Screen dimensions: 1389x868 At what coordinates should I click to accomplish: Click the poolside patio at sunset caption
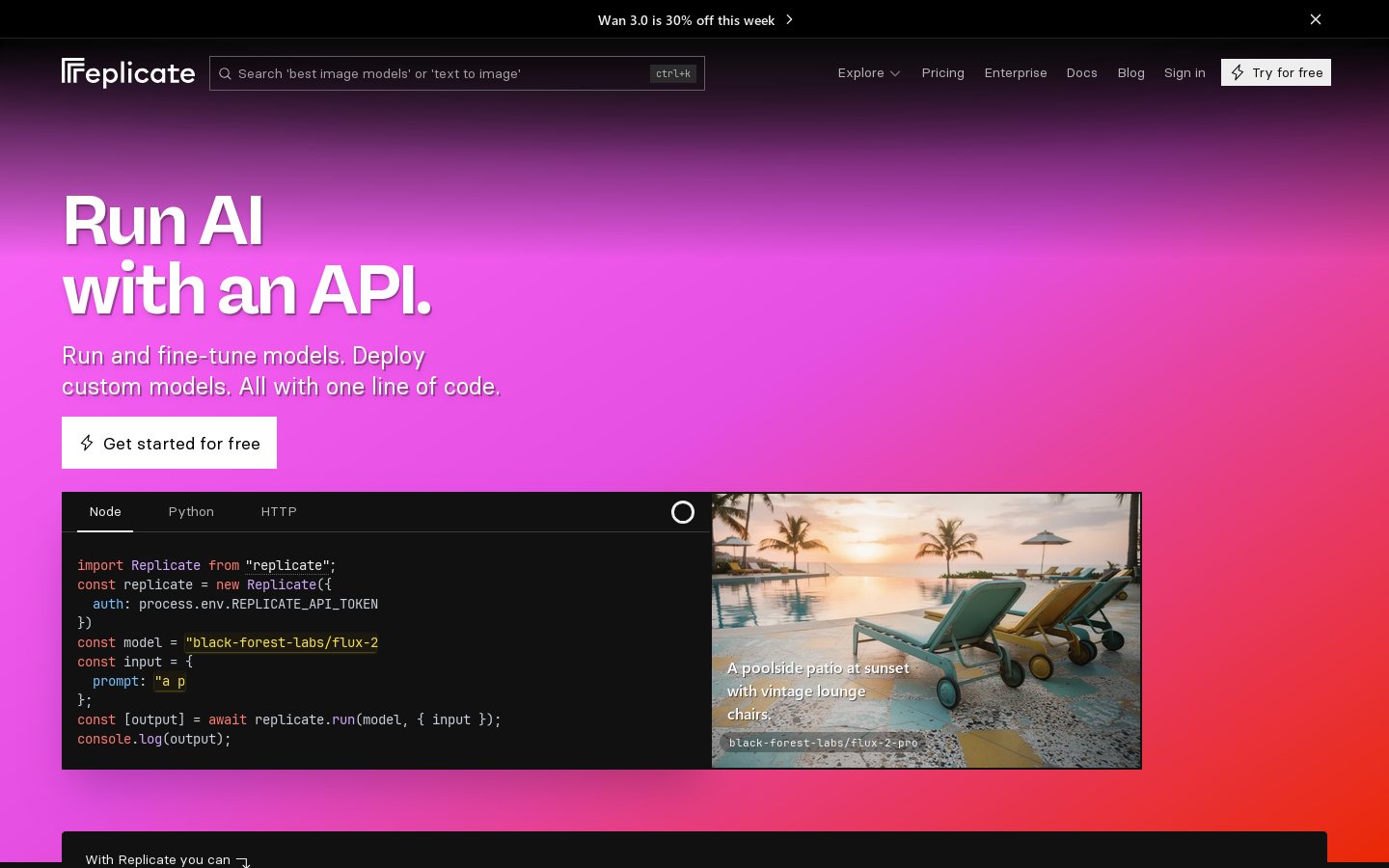point(818,691)
